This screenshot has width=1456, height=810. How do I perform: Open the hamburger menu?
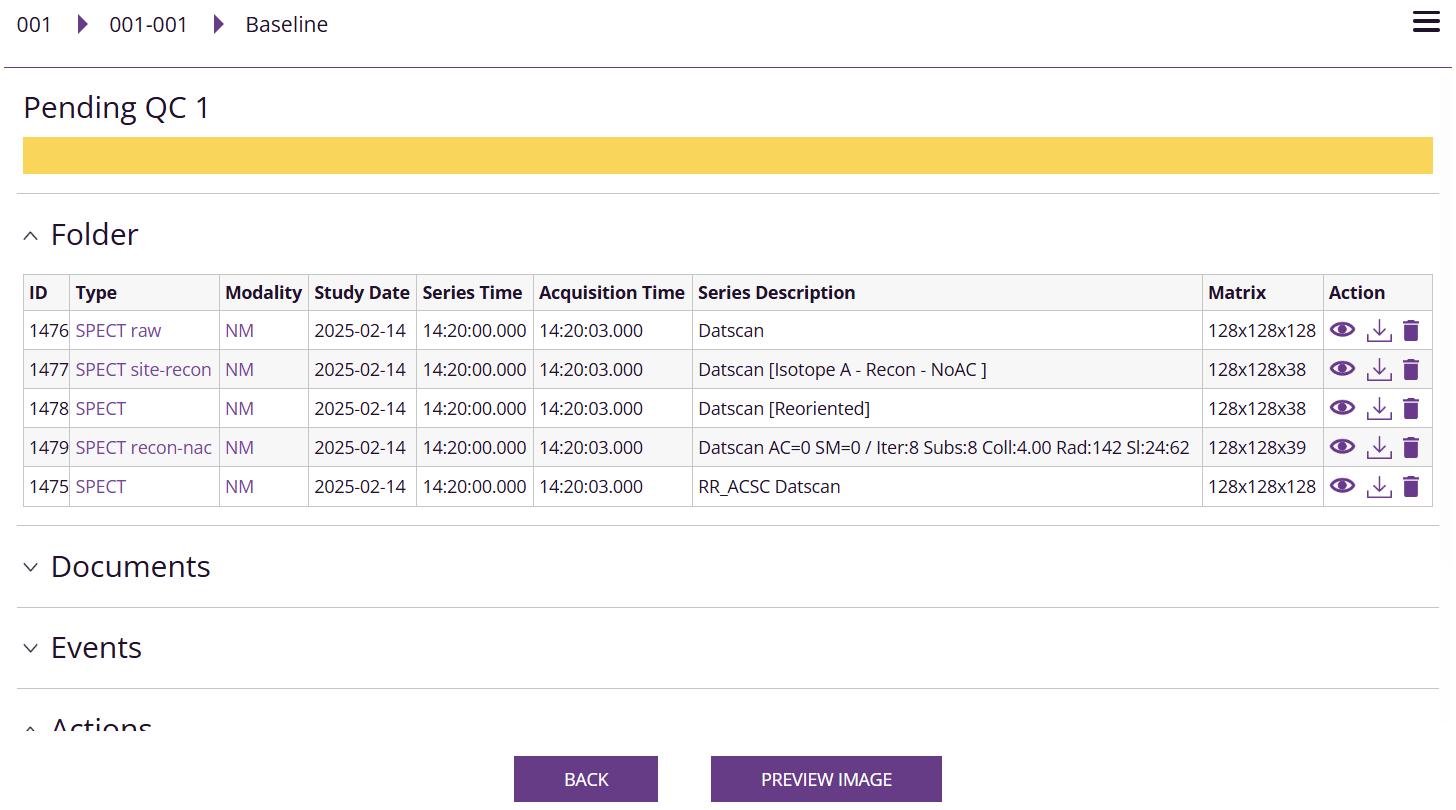coord(1426,22)
